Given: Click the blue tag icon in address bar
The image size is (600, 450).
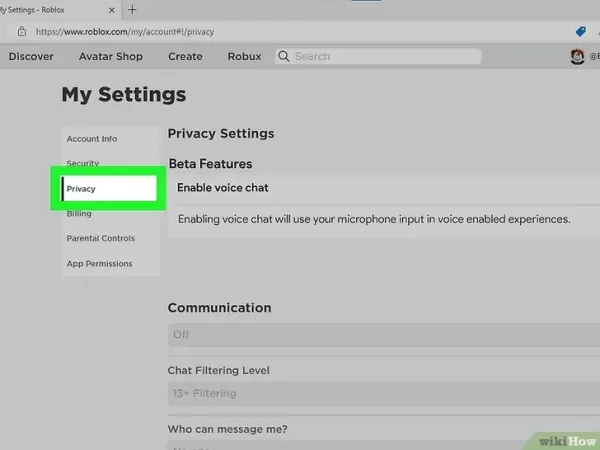Looking at the screenshot, I should tap(580, 31).
